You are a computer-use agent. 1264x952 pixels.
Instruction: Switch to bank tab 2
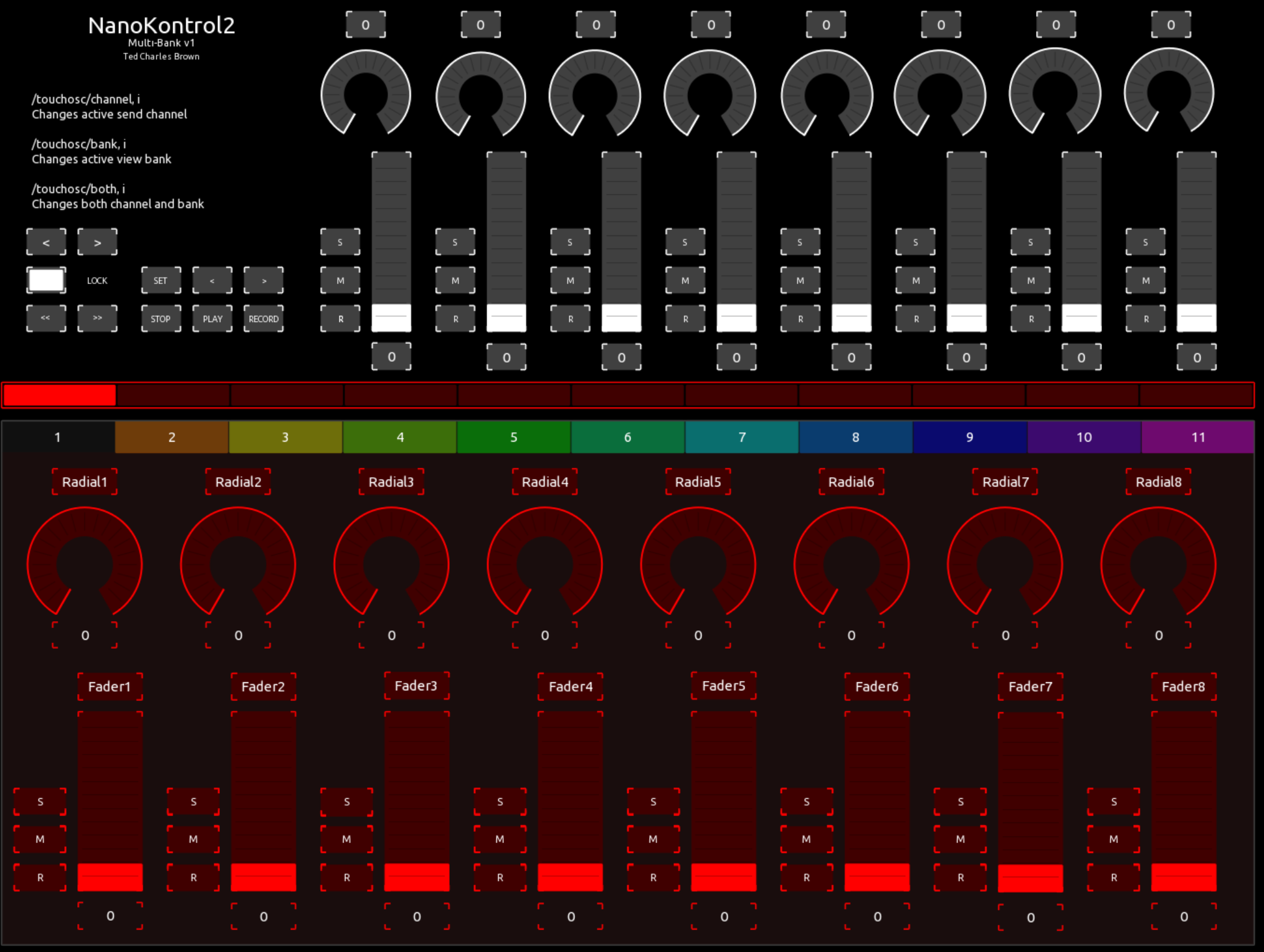pyautogui.click(x=171, y=437)
